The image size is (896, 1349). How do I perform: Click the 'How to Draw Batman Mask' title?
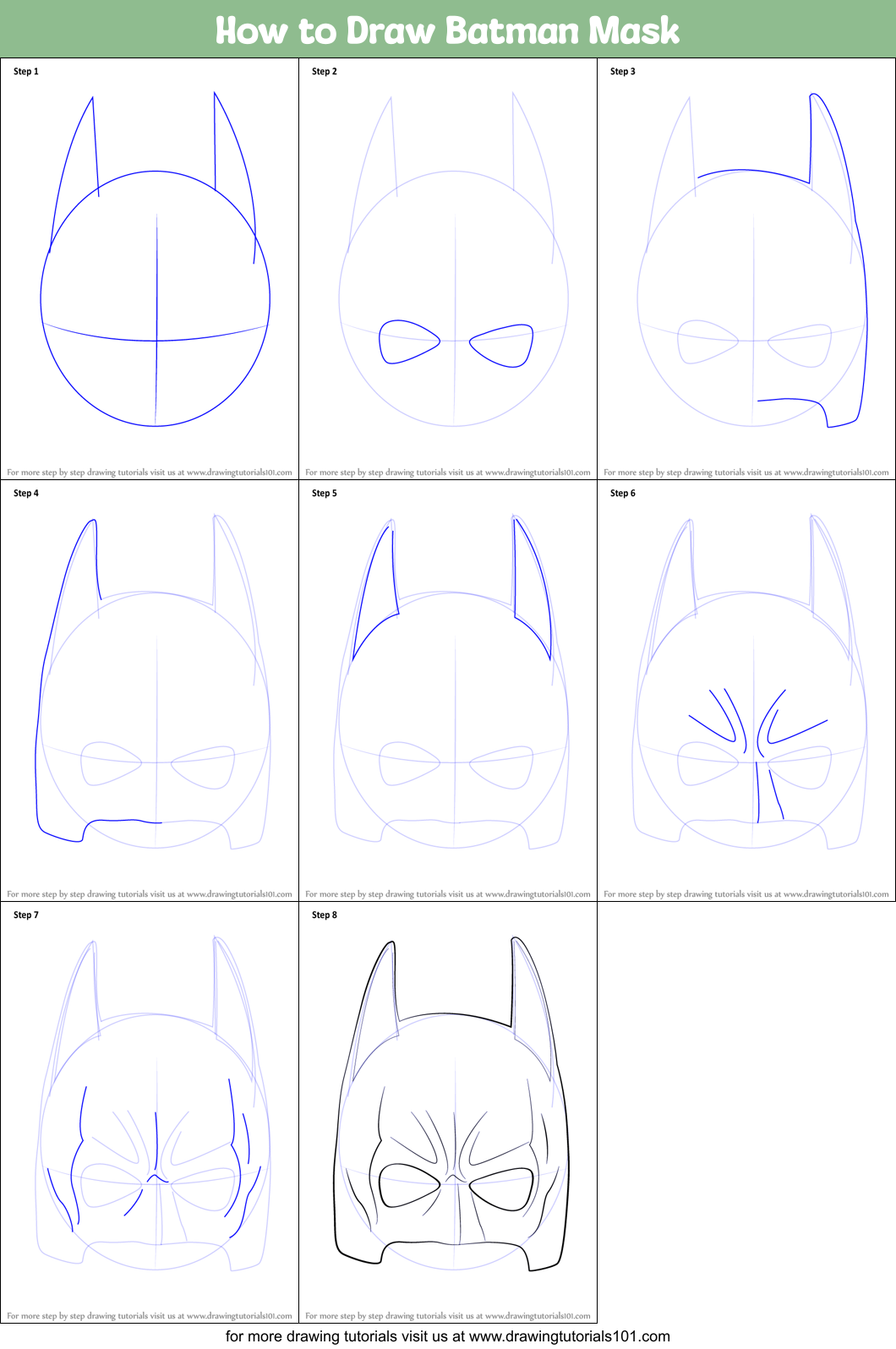point(447,30)
